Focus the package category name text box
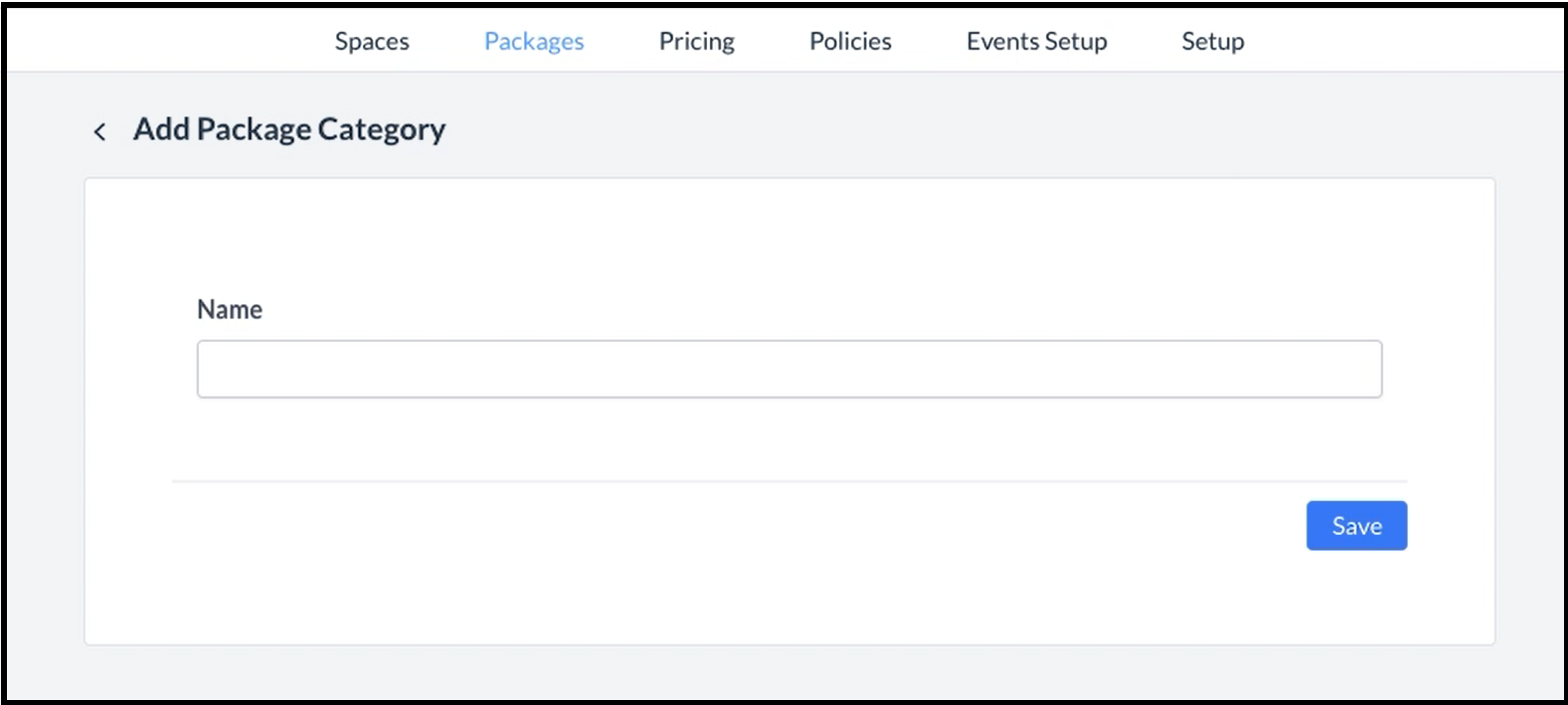1568x705 pixels. [788, 369]
